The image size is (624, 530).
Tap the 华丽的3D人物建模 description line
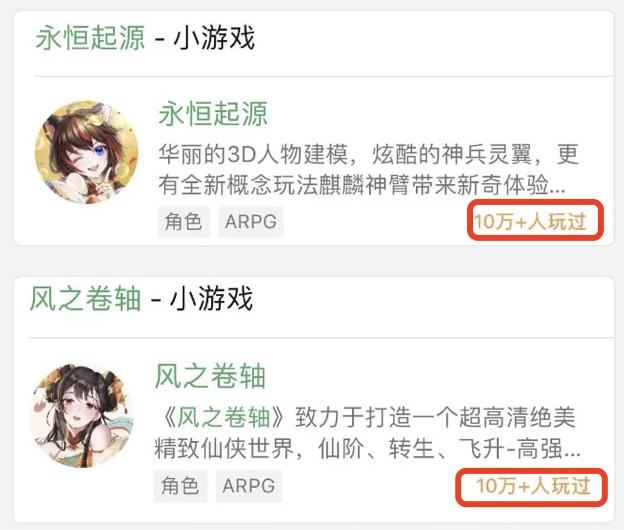click(x=368, y=154)
